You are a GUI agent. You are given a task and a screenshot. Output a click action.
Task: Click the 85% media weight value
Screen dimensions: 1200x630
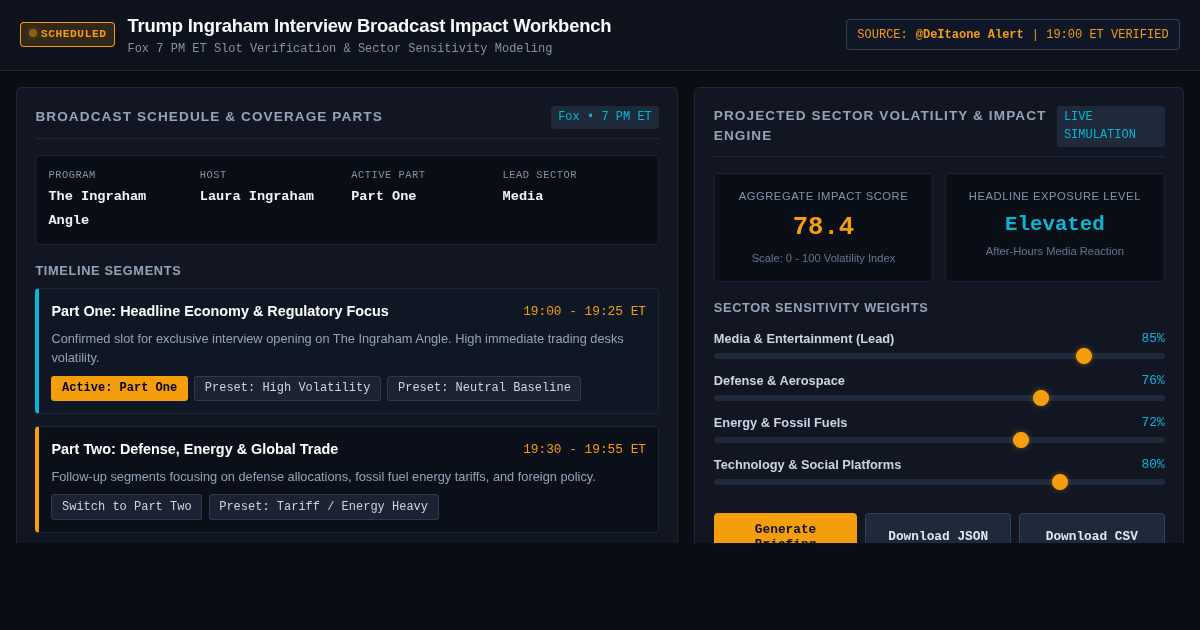[x=1153, y=338]
